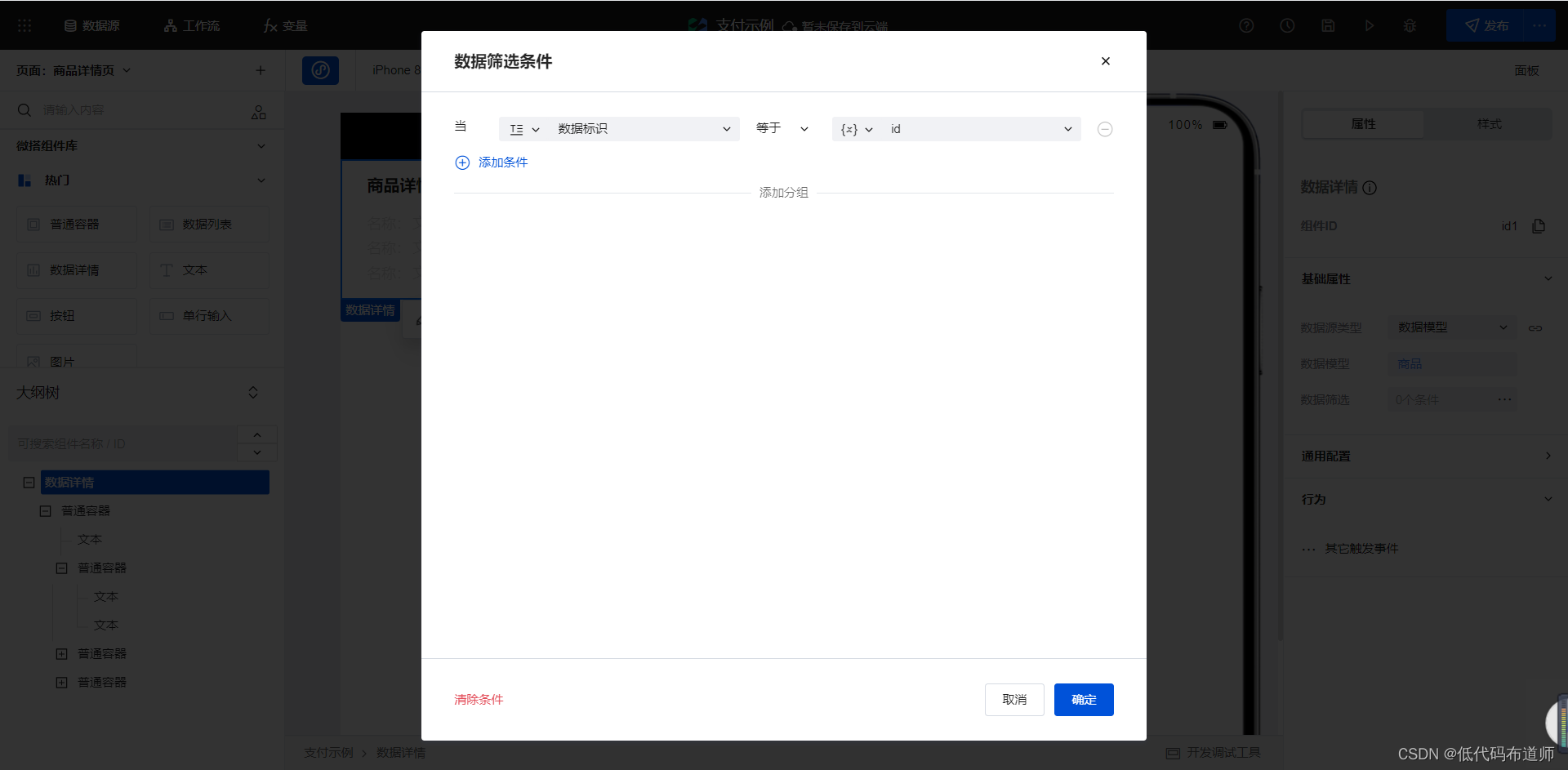This screenshot has height=770, width=1568.
Task: Select 数据详情 node in outline tree
Action: (155, 483)
